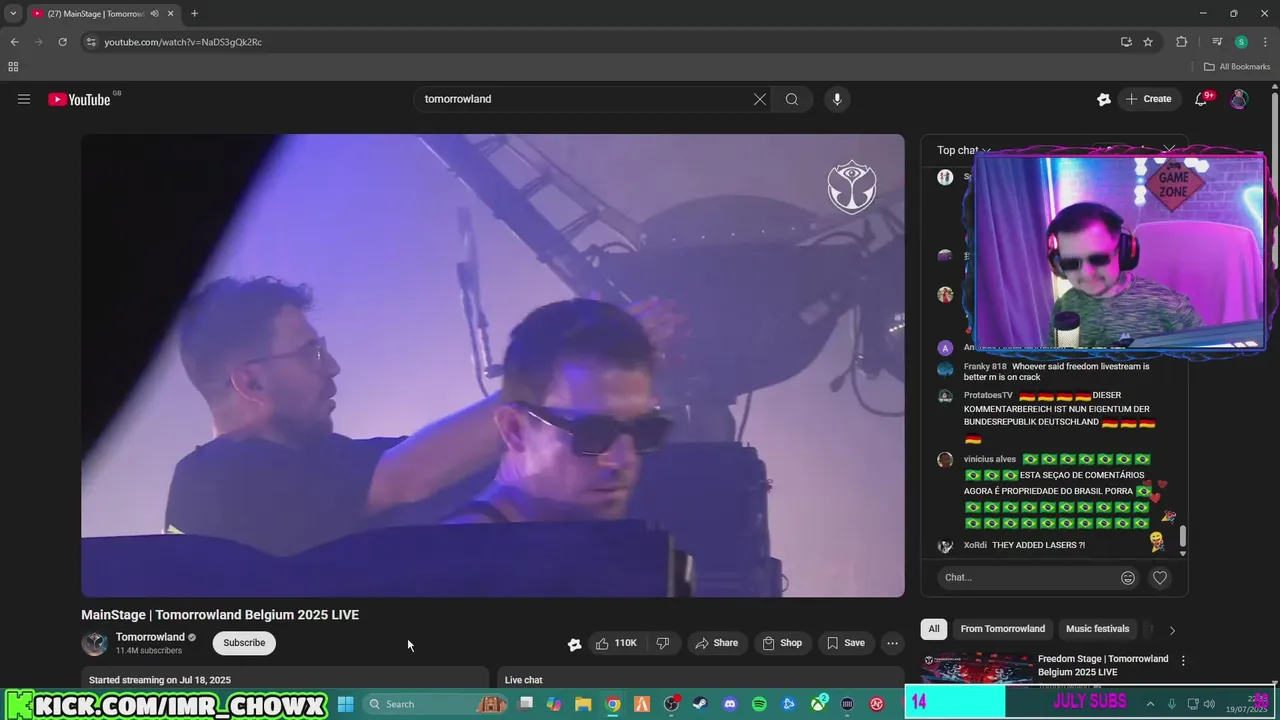Screen dimensions: 1280x720
Task: Send a heart reaction in chat
Action: tap(1160, 577)
